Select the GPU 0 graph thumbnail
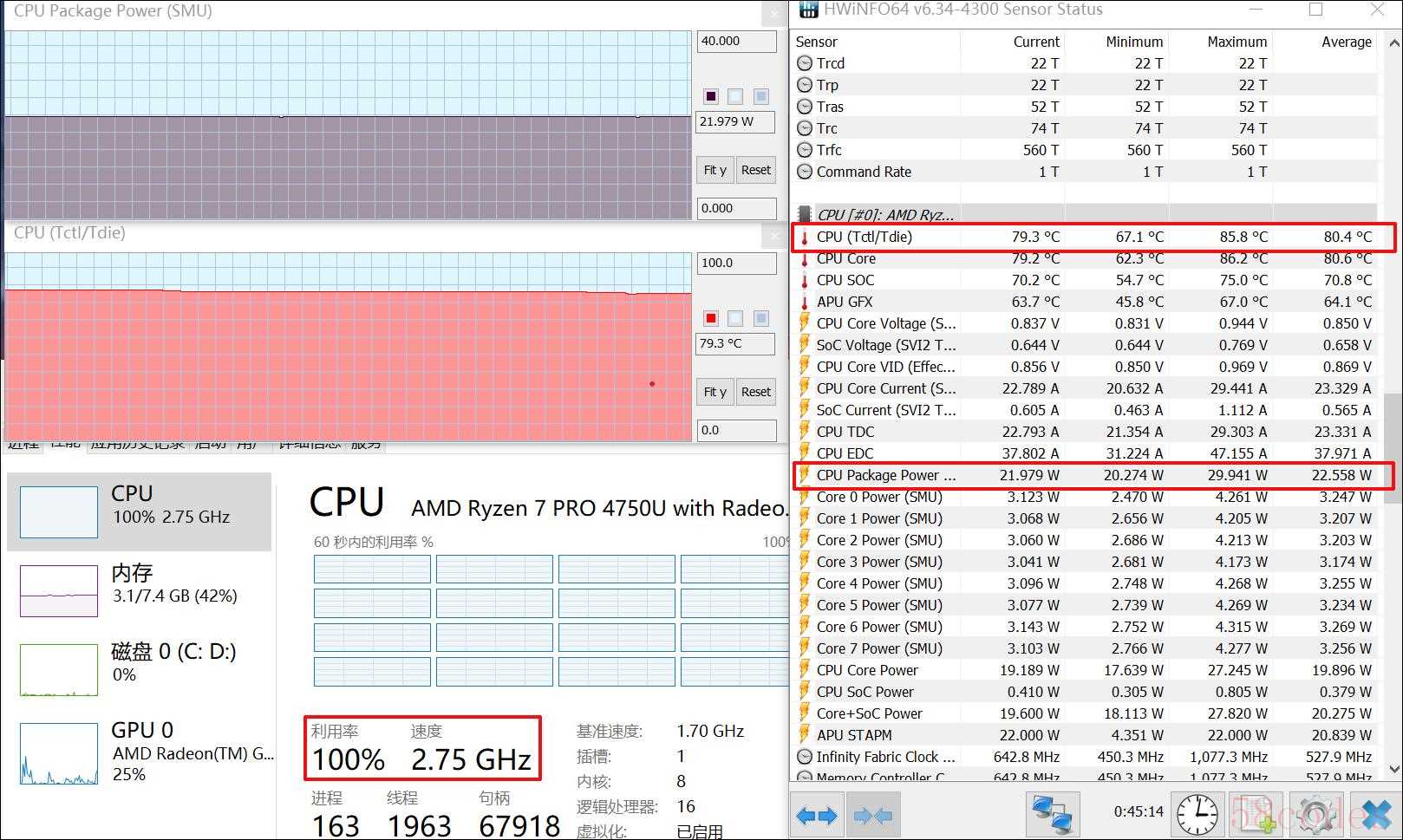 coord(59,753)
